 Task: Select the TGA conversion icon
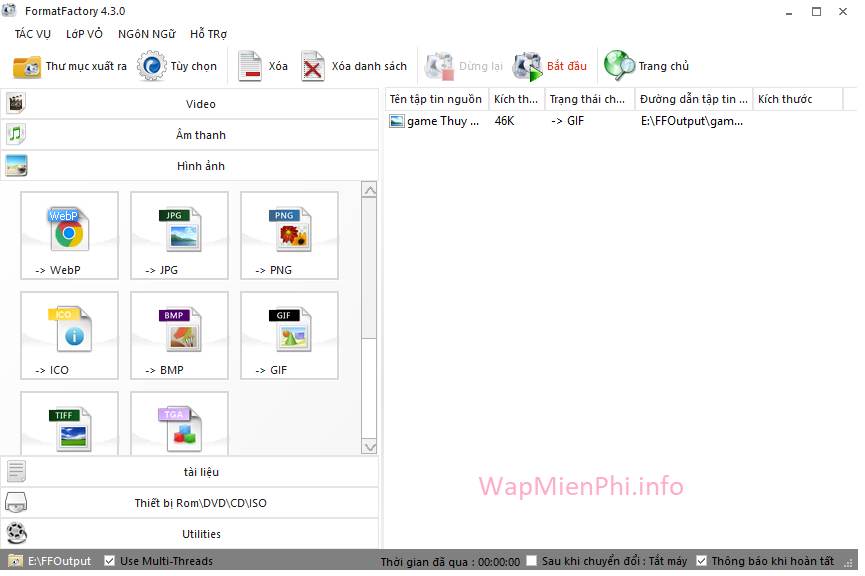pos(179,424)
